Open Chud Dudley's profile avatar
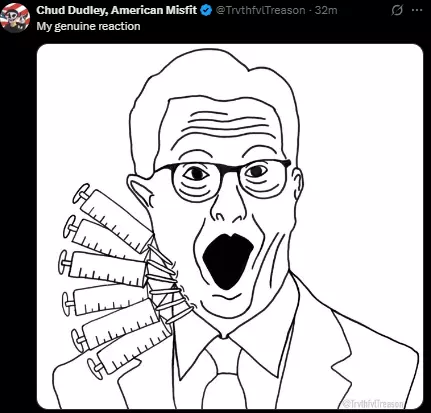Image resolution: width=431 pixels, height=413 pixels. (x=15, y=18)
